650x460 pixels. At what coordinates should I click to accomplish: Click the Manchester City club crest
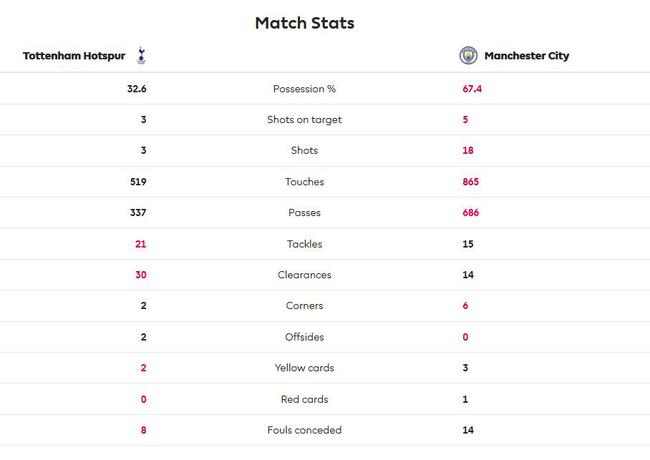coord(469,56)
